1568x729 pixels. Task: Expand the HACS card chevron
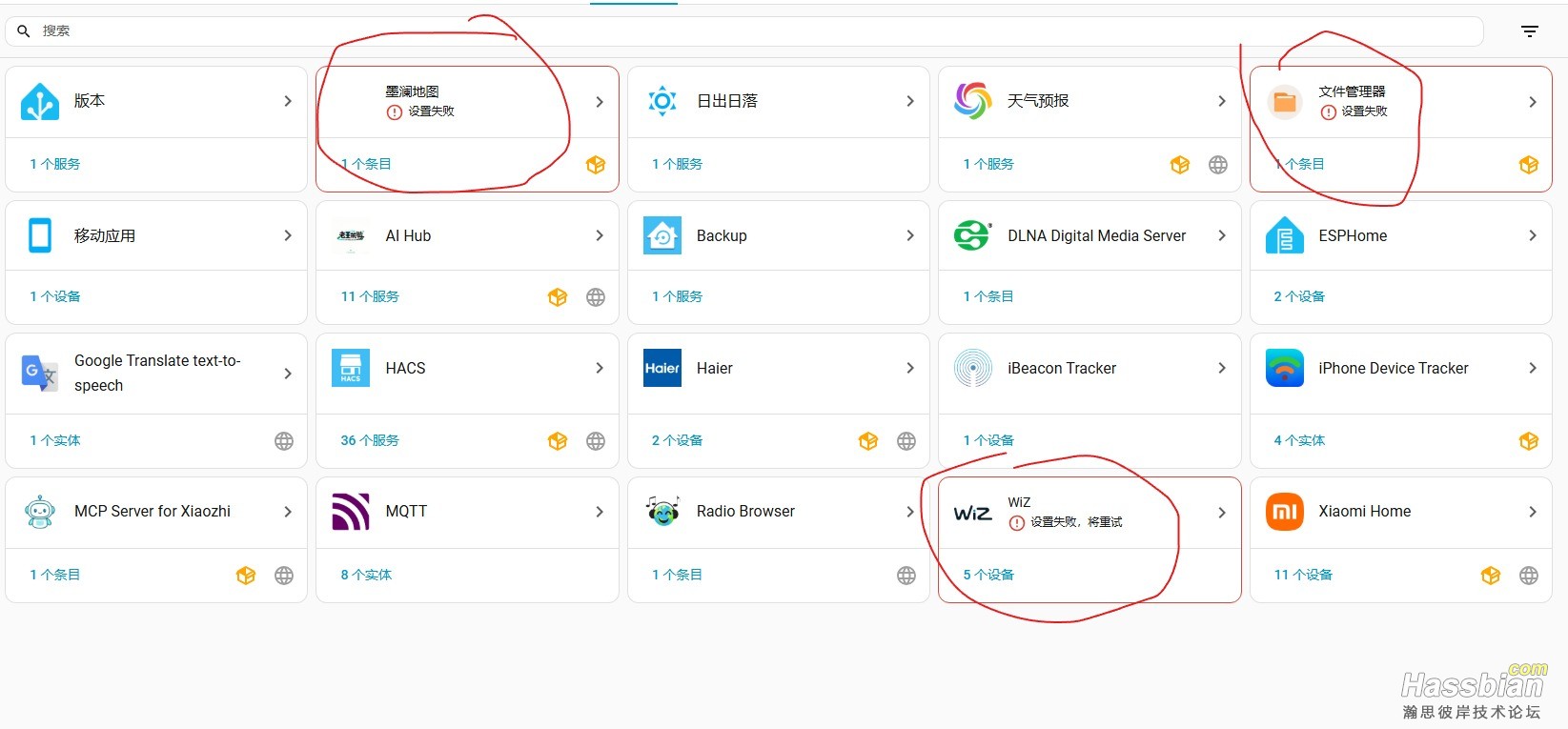(x=600, y=368)
